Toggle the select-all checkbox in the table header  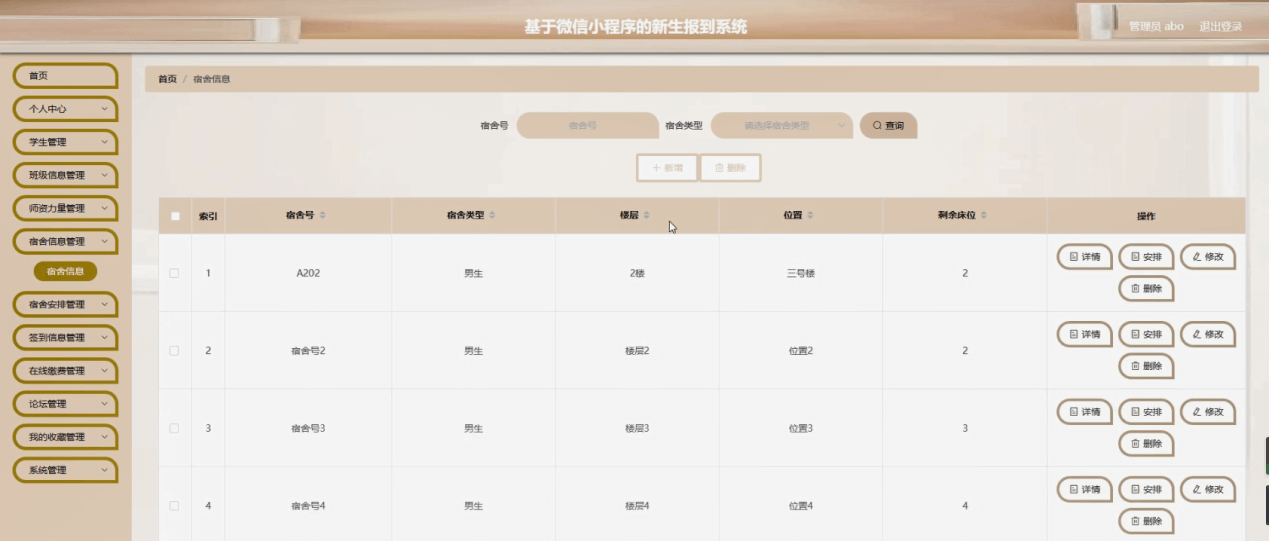click(x=175, y=216)
